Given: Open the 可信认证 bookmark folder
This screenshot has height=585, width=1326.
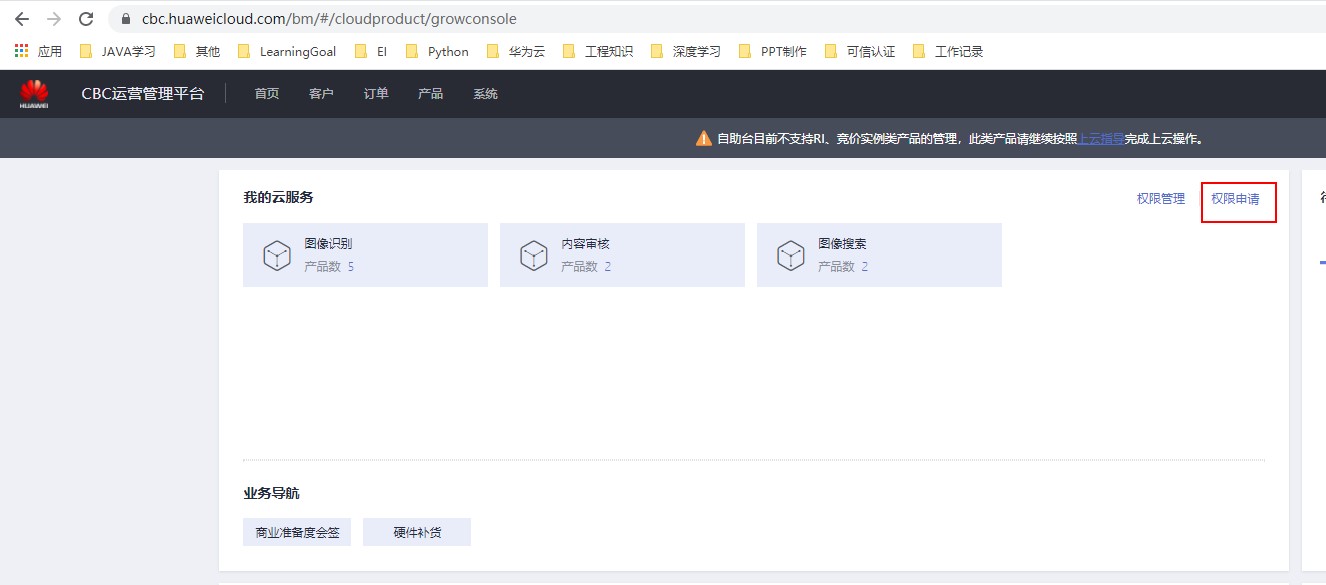Looking at the screenshot, I should tap(860, 51).
